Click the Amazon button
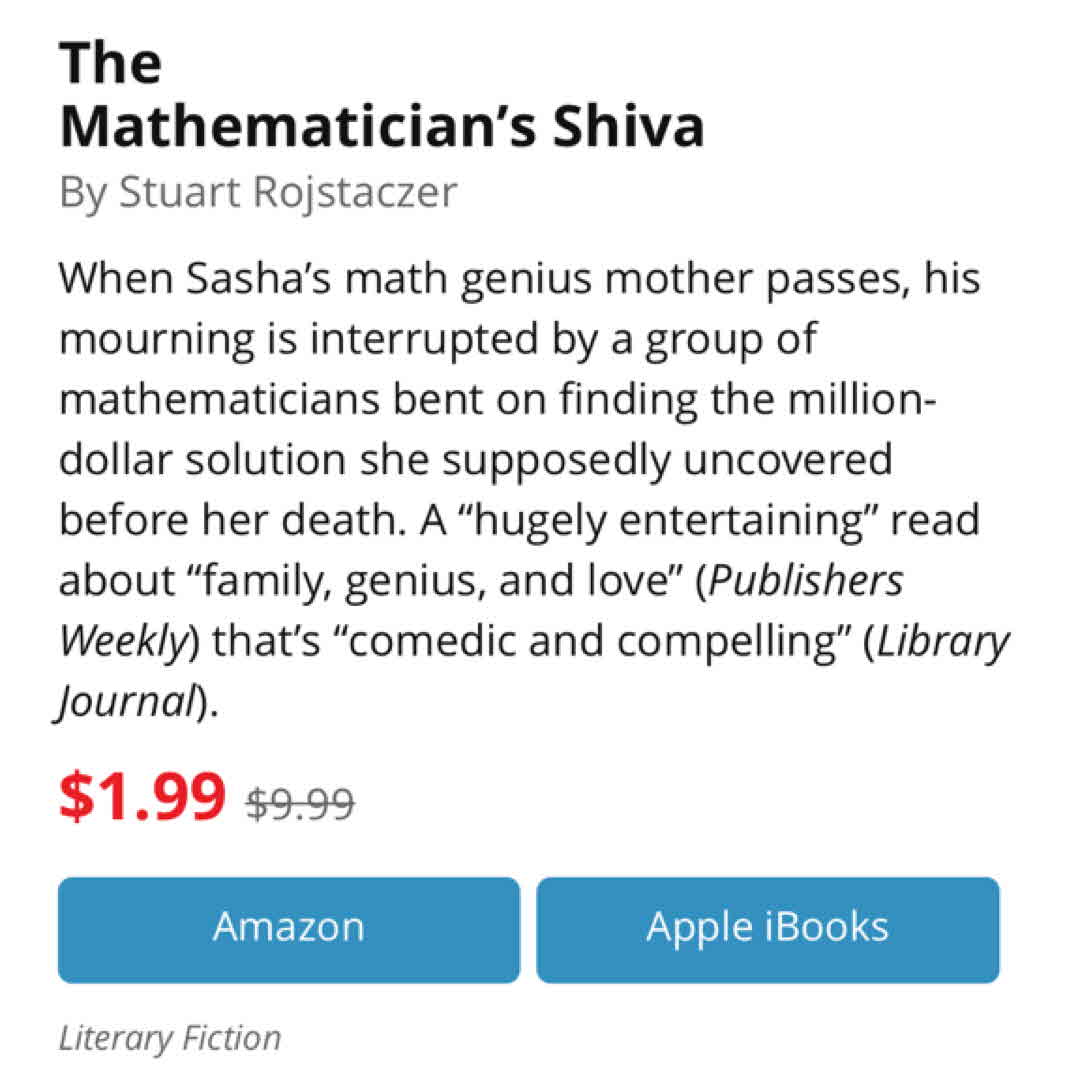The width and height of the screenshot is (1080, 1080). pyautogui.click(x=288, y=928)
